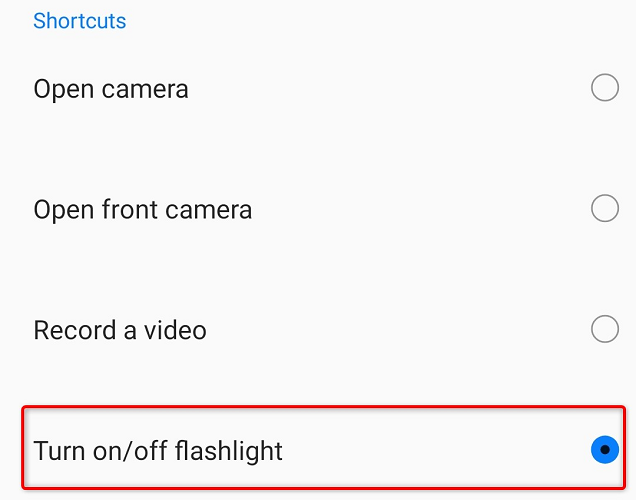This screenshot has height=500, width=636.
Task: Tap the empty circle beside Open camera
Action: click(x=605, y=89)
